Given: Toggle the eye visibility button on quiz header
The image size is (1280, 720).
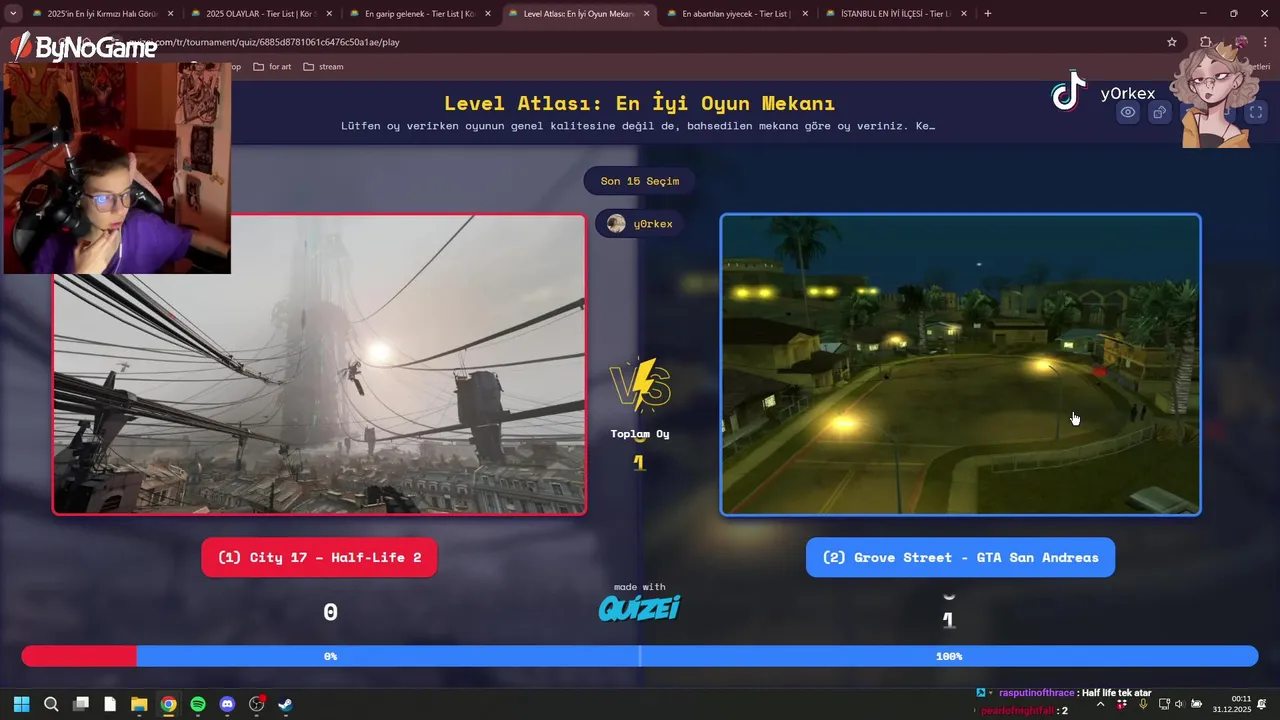Looking at the screenshot, I should tap(1128, 112).
